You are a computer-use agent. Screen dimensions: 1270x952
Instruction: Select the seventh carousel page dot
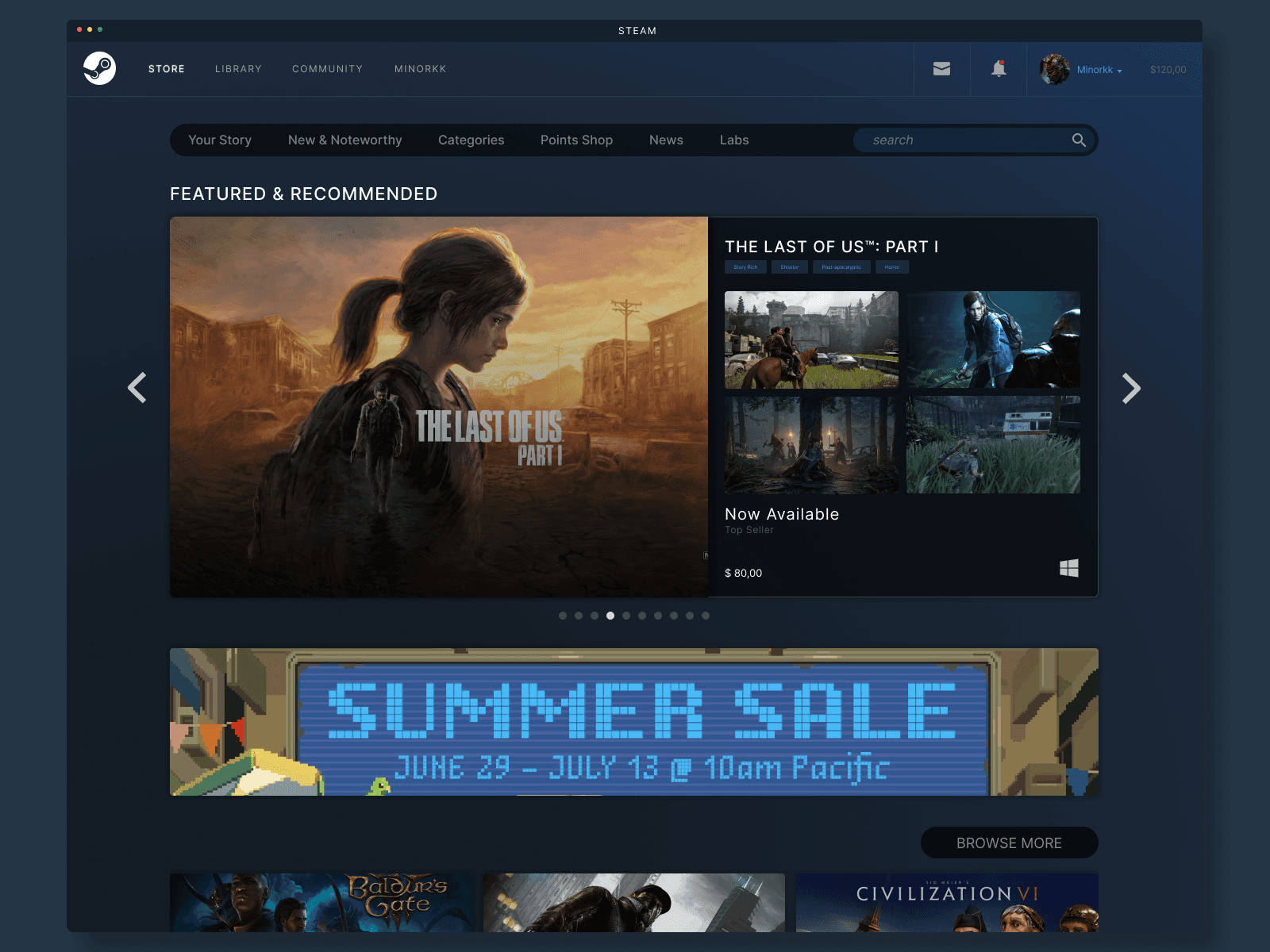tap(658, 616)
